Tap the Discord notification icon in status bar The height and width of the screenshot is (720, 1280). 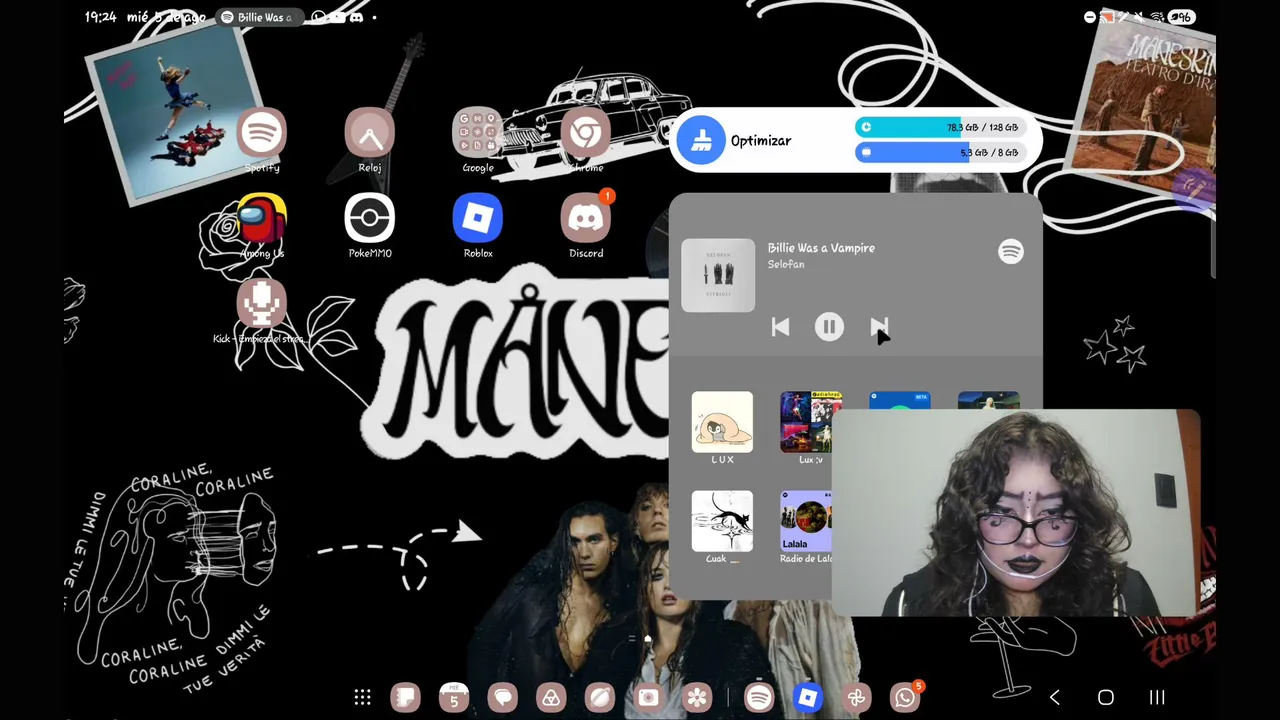(x=357, y=17)
